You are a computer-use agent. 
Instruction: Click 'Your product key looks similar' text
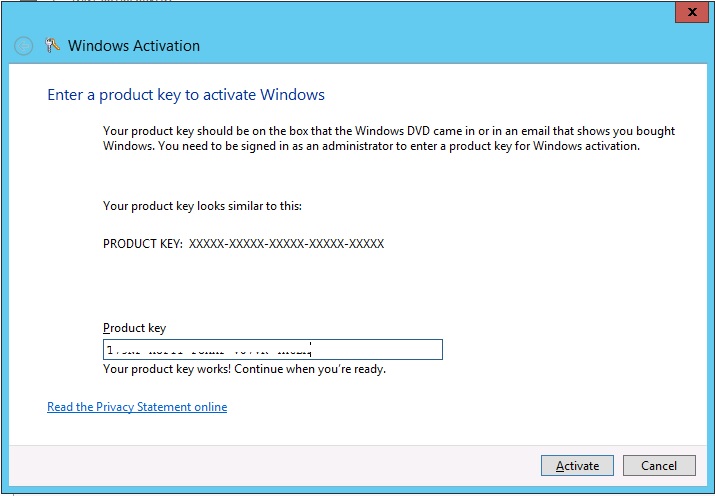click(x=202, y=207)
